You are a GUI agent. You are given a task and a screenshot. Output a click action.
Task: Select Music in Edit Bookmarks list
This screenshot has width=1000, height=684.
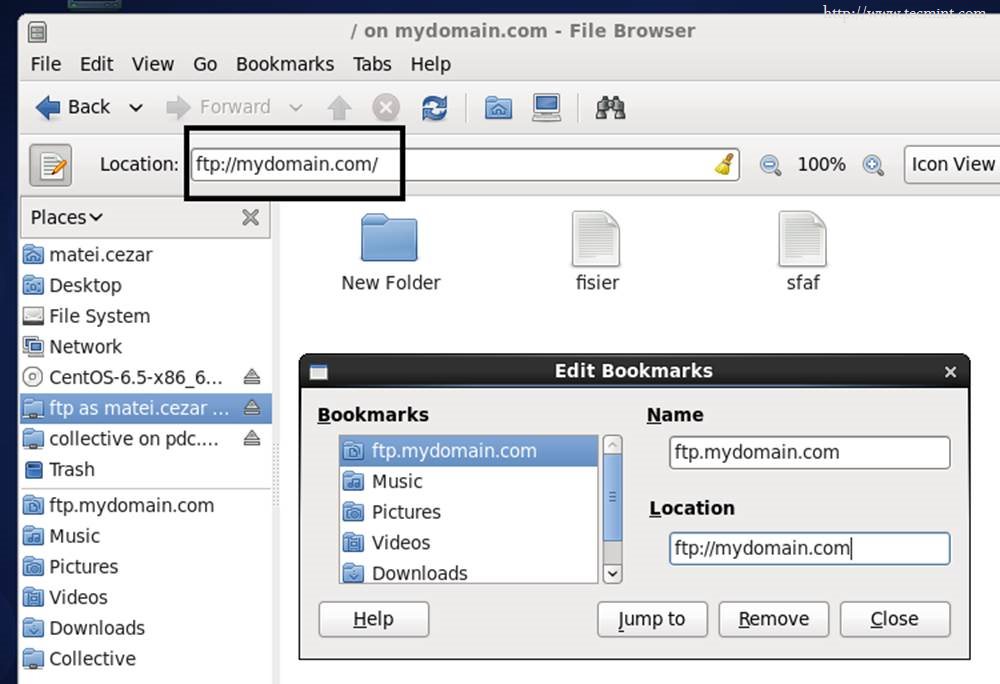click(469, 481)
